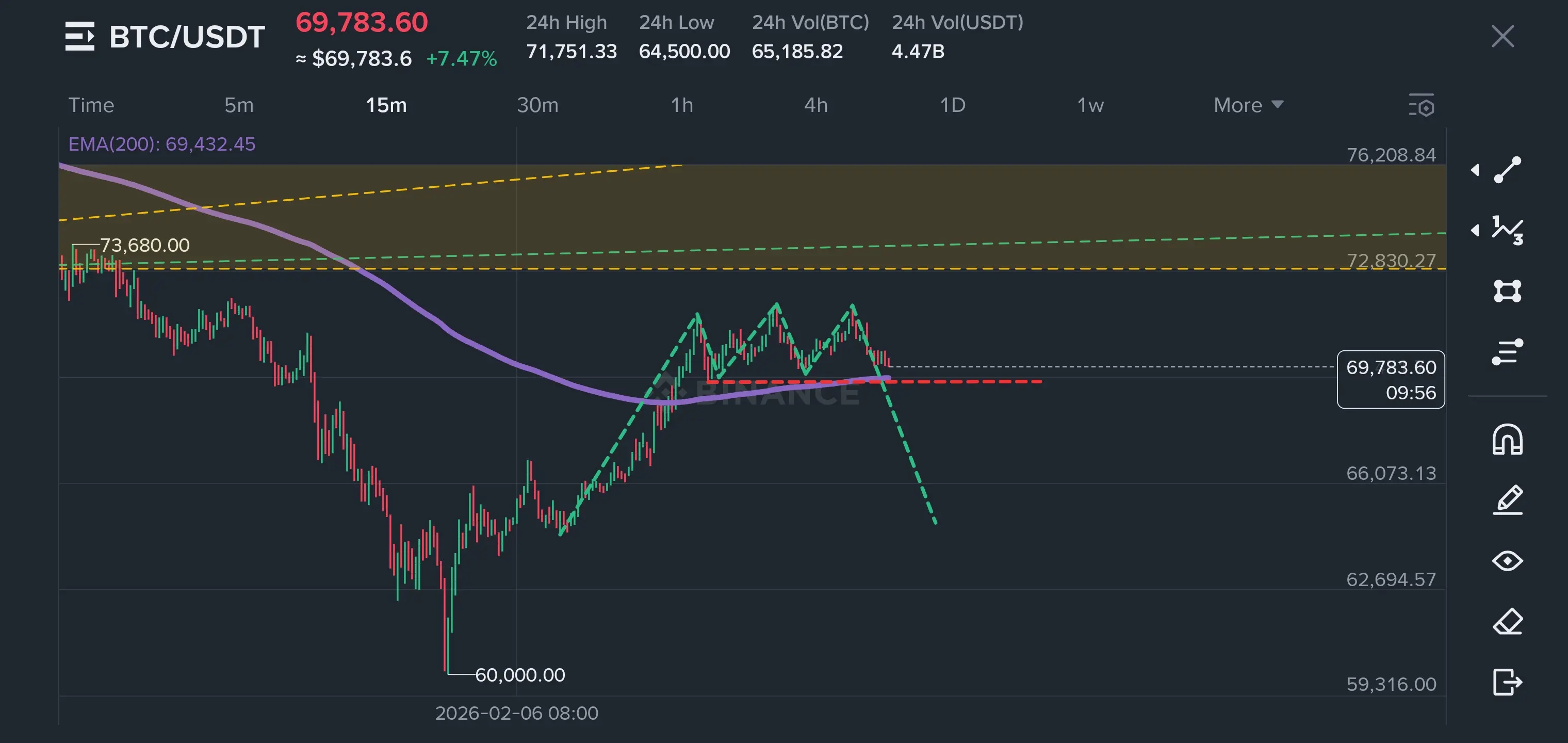
Task: Switch to the 1h timeframe tab
Action: tap(682, 105)
